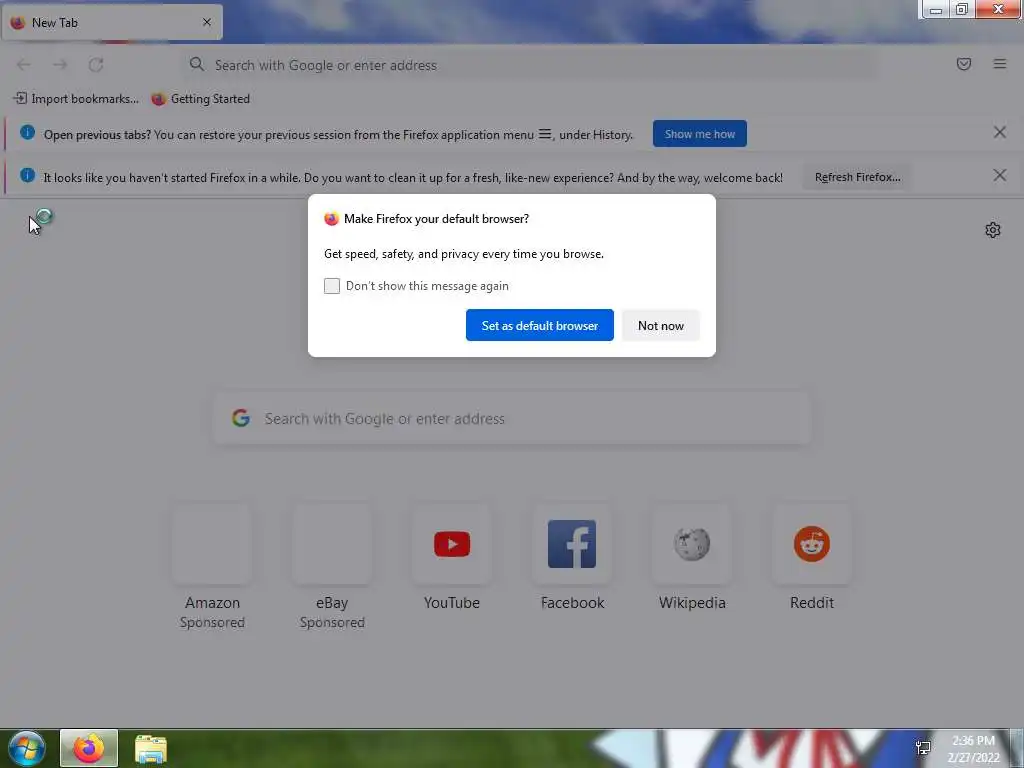The image size is (1024, 768).
Task: Dismiss the Refresh Firefox notification bar
Action: click(999, 176)
